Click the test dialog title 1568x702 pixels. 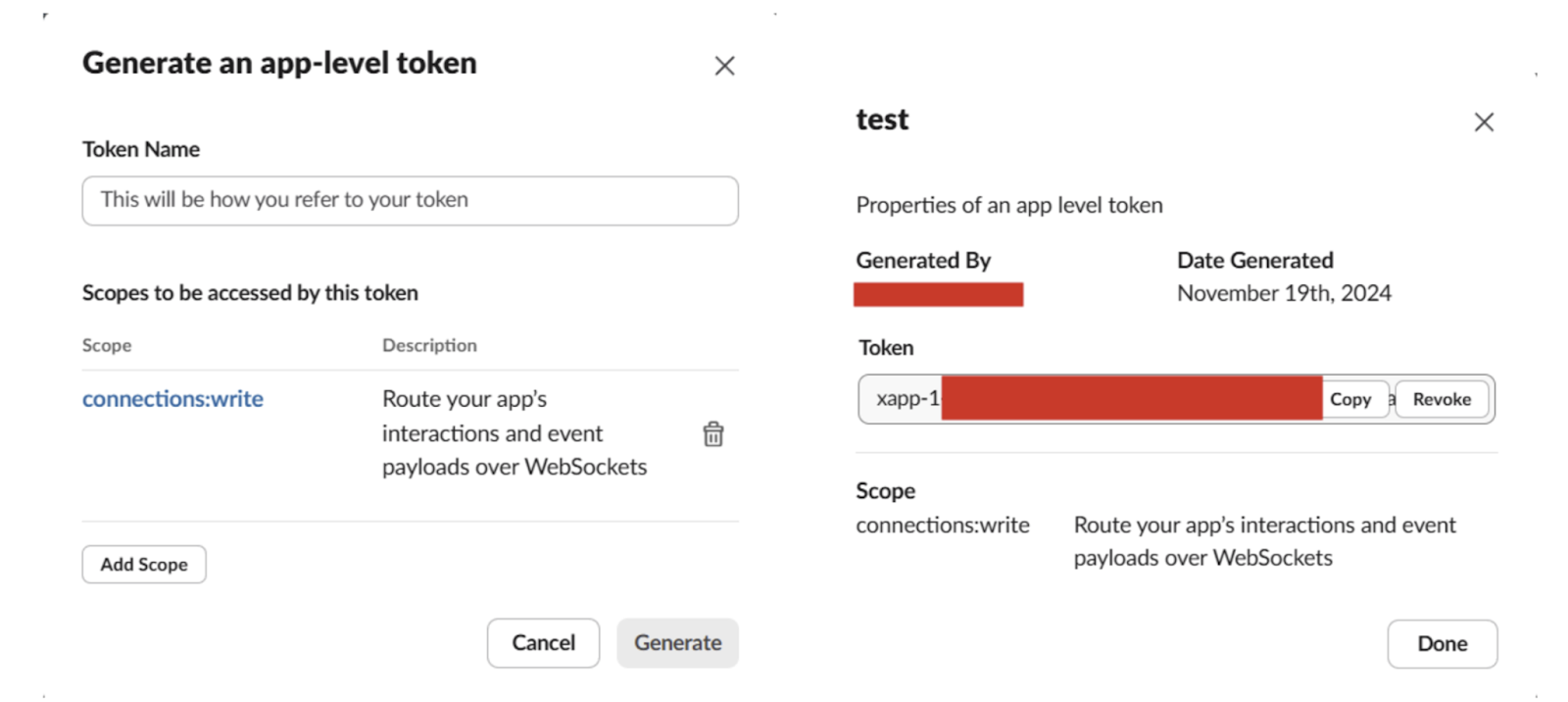882,120
